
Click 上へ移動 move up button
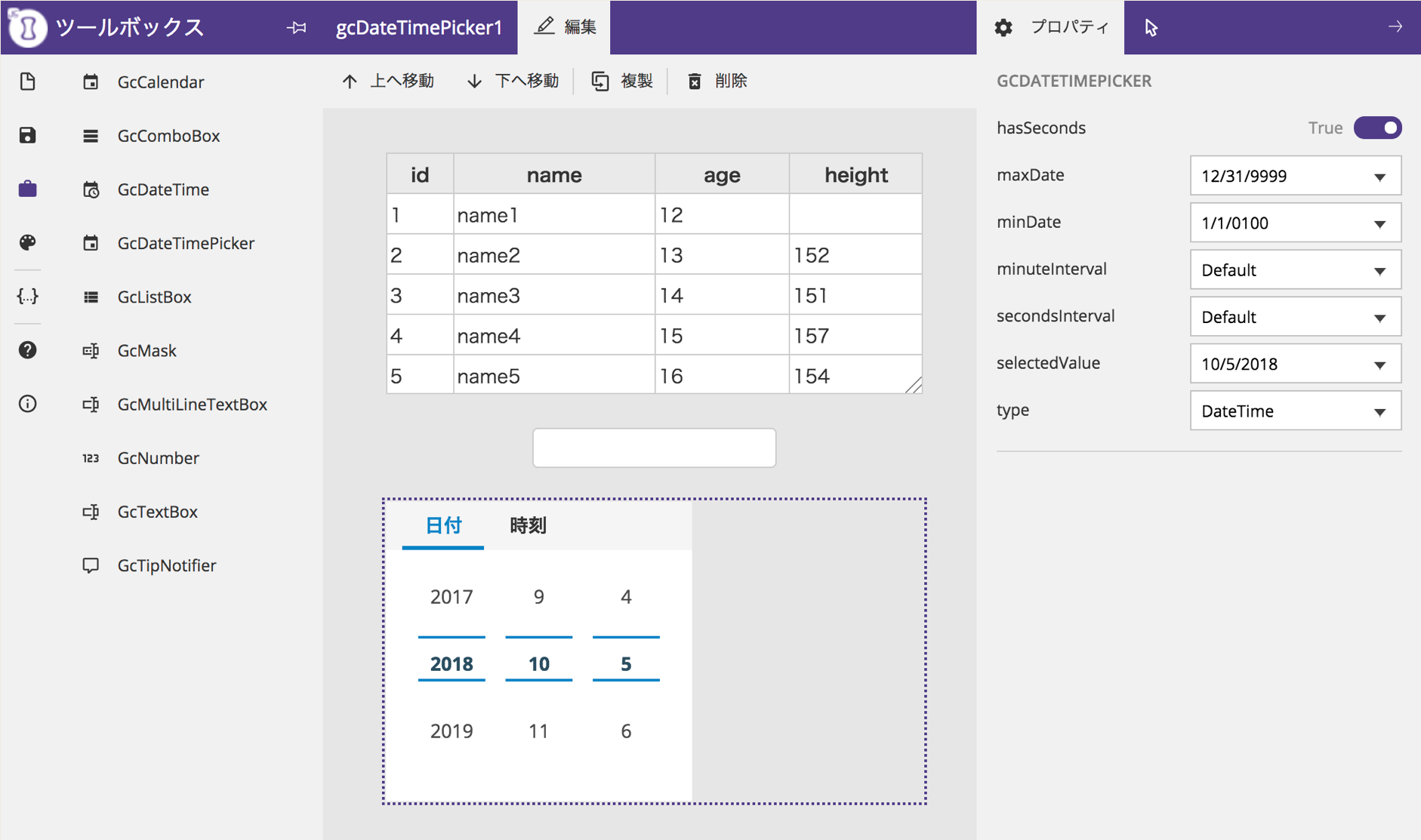pyautogui.click(x=388, y=81)
